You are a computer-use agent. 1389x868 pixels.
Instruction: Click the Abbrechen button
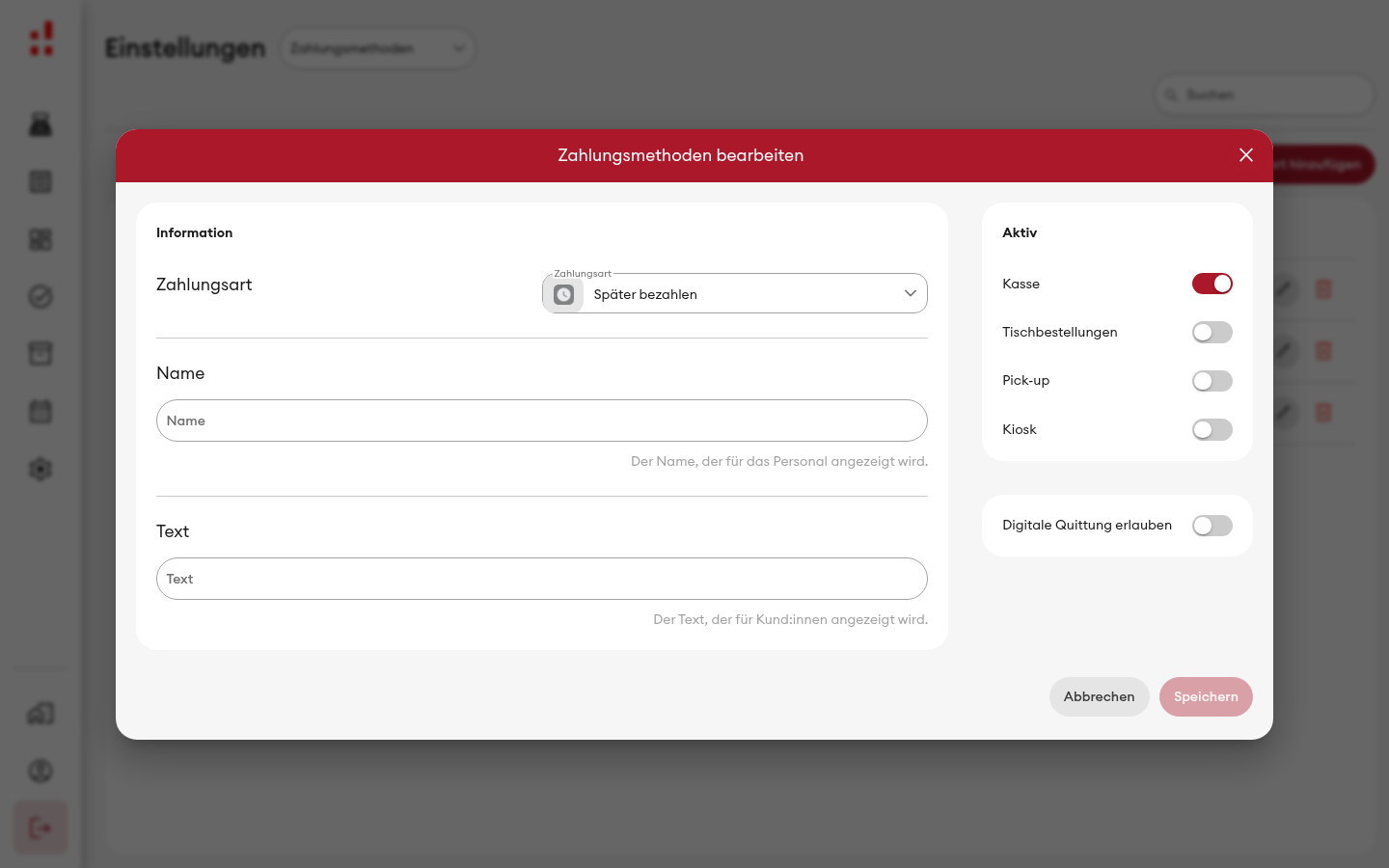click(1099, 696)
